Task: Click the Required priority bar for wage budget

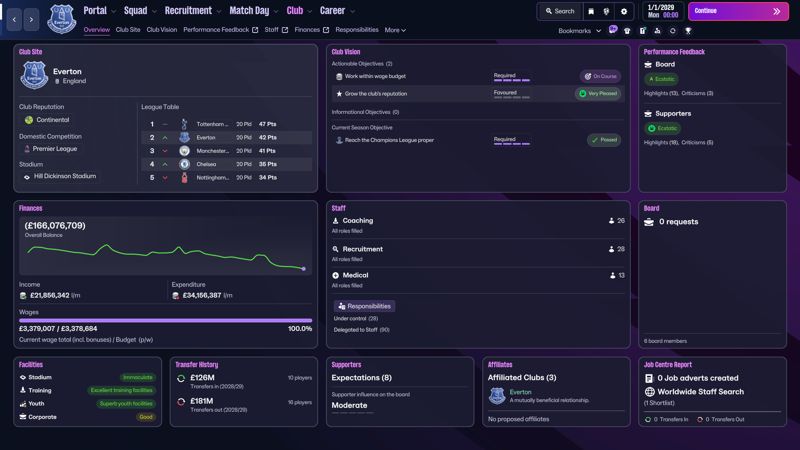Action: click(512, 80)
